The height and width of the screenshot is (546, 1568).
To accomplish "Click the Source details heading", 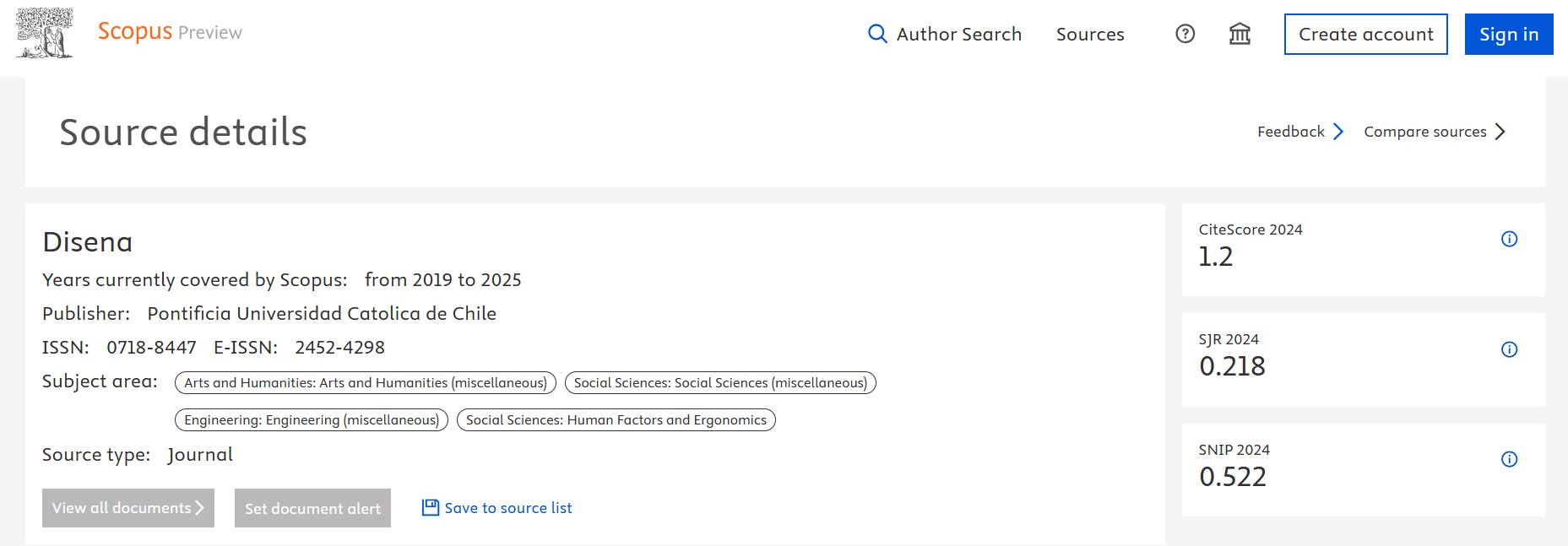I will tap(183, 132).
